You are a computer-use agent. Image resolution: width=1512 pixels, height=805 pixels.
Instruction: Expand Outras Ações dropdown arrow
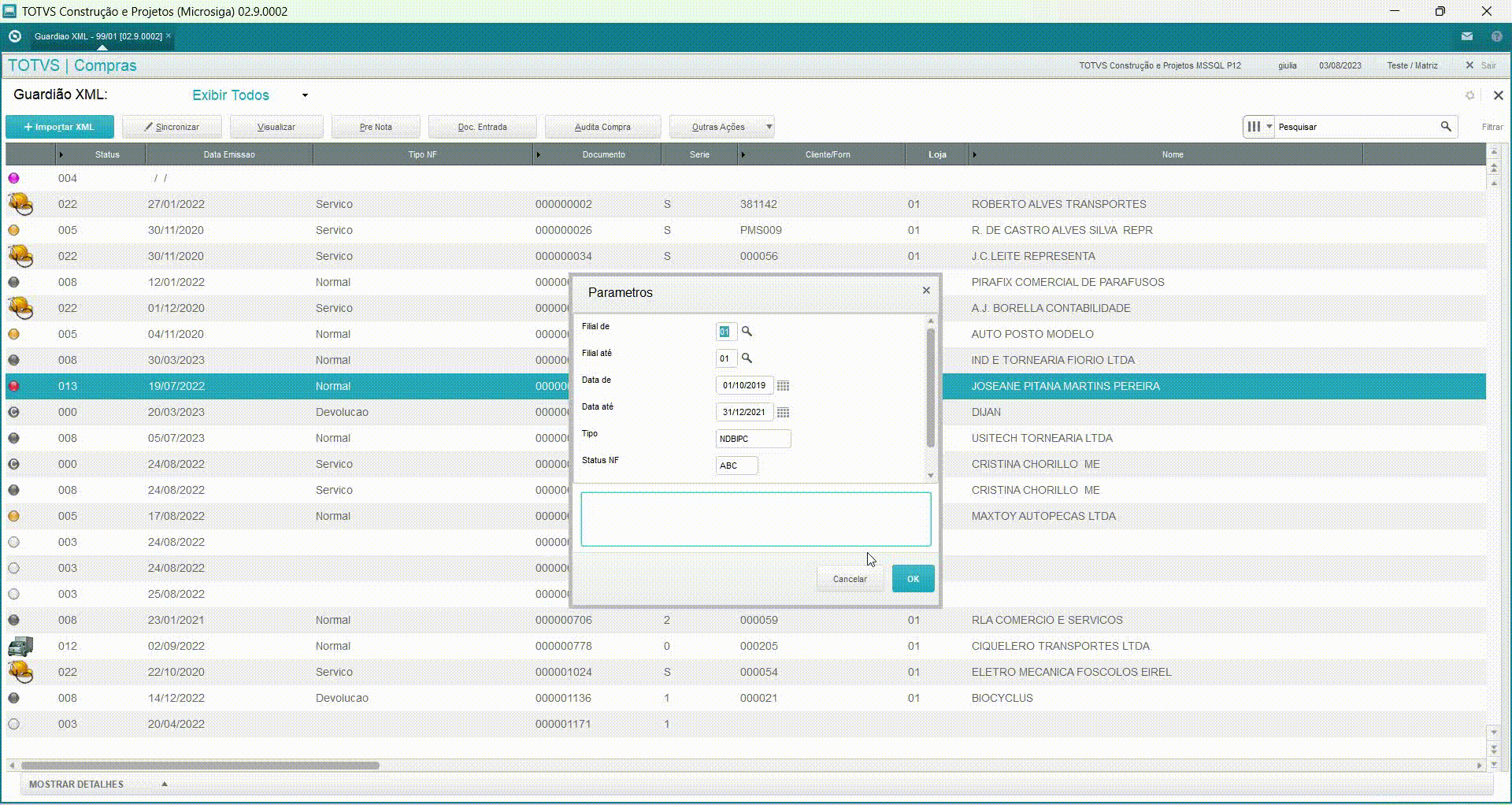pyautogui.click(x=769, y=127)
